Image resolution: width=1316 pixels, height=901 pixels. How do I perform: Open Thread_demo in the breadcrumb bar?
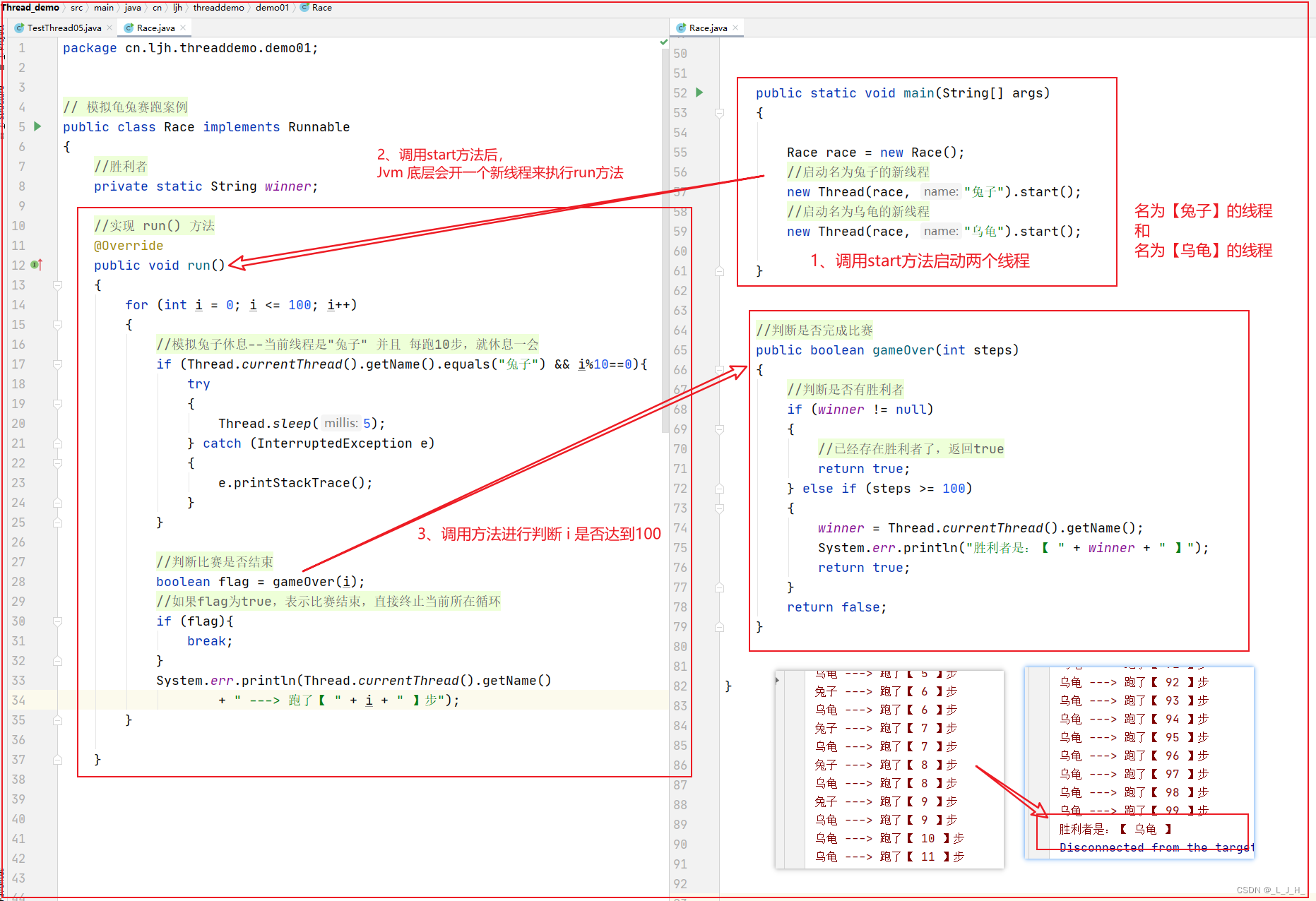pos(30,8)
